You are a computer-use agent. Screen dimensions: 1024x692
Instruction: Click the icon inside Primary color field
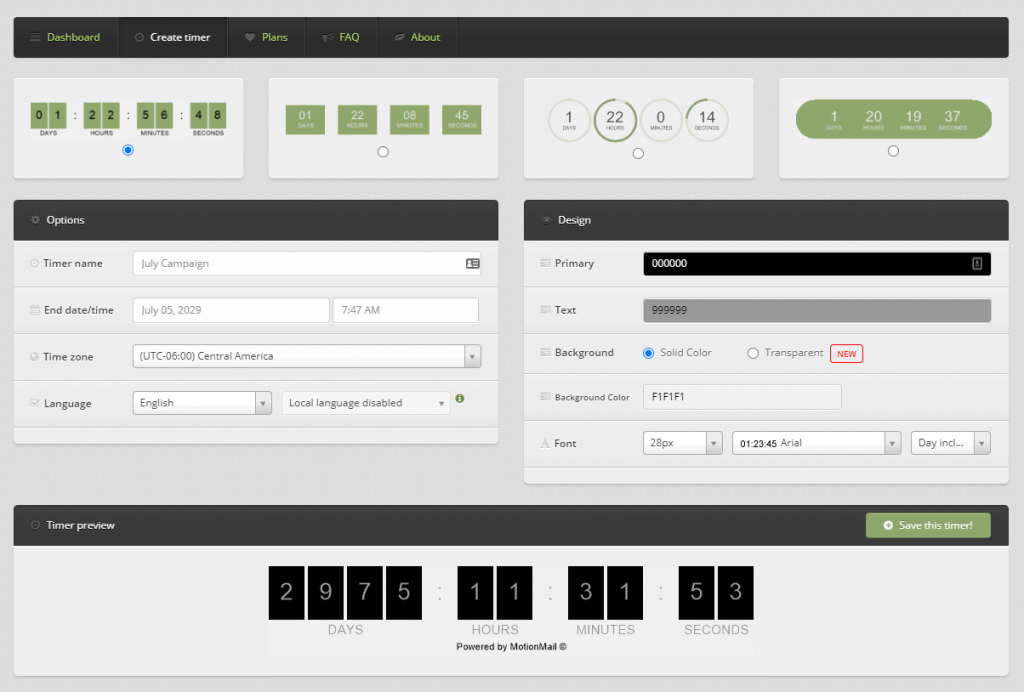(x=977, y=263)
